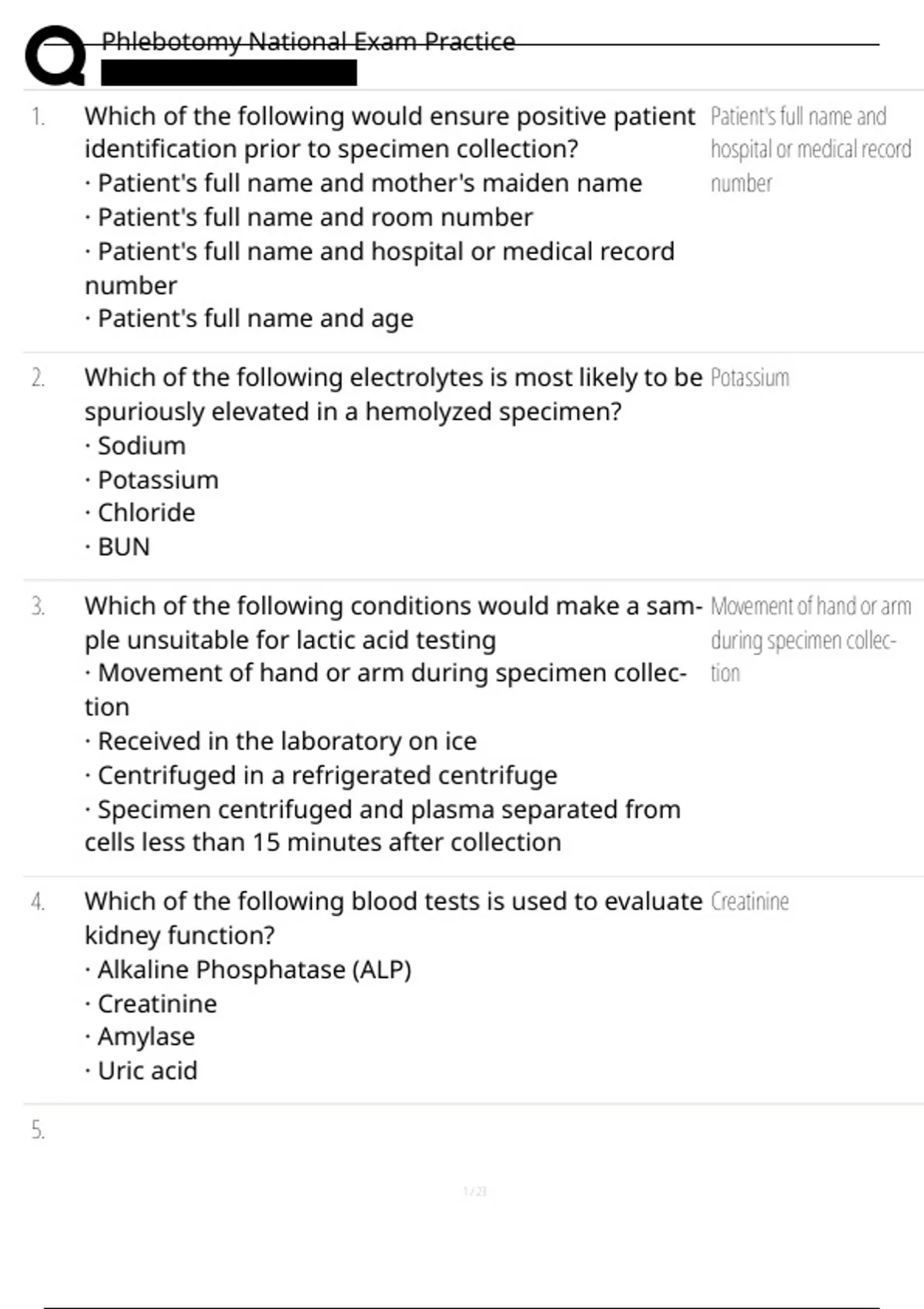Click the grey Creatinine answer text
The image size is (924, 1309).
point(750,902)
